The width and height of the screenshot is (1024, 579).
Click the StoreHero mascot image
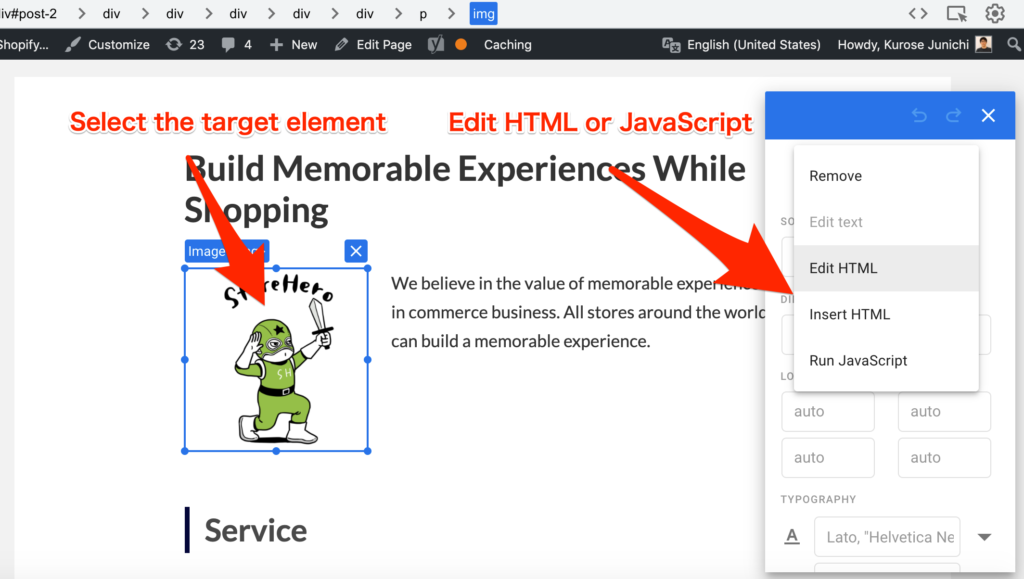(276, 360)
